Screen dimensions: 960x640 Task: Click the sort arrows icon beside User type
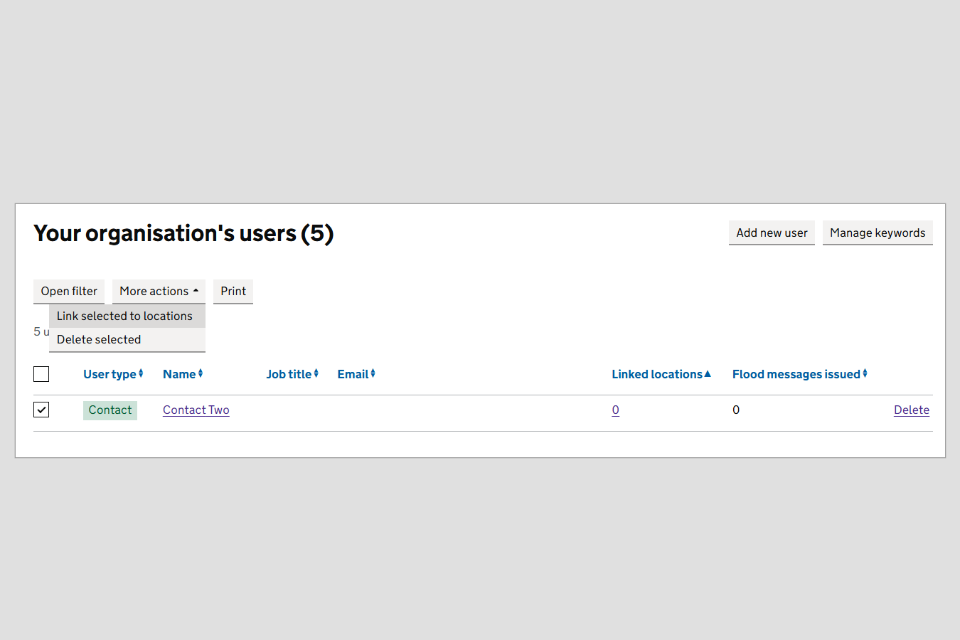(141, 374)
